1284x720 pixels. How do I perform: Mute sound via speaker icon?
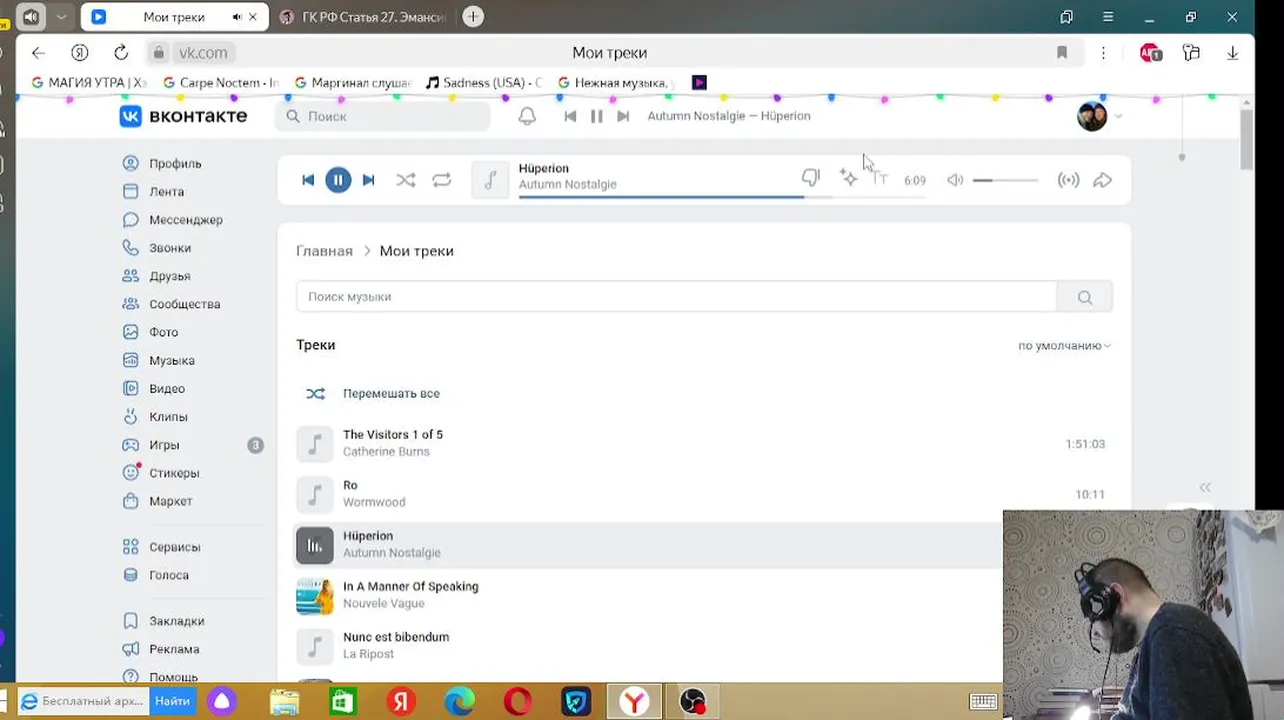tap(955, 180)
